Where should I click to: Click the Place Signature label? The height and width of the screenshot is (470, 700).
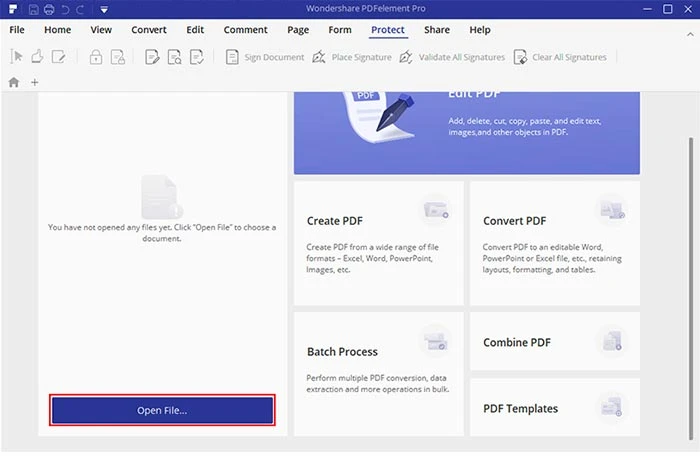362,58
